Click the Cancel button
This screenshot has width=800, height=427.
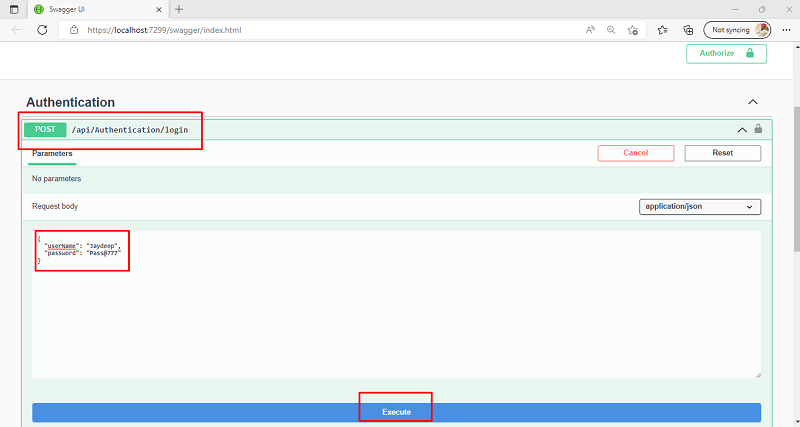[x=636, y=153]
